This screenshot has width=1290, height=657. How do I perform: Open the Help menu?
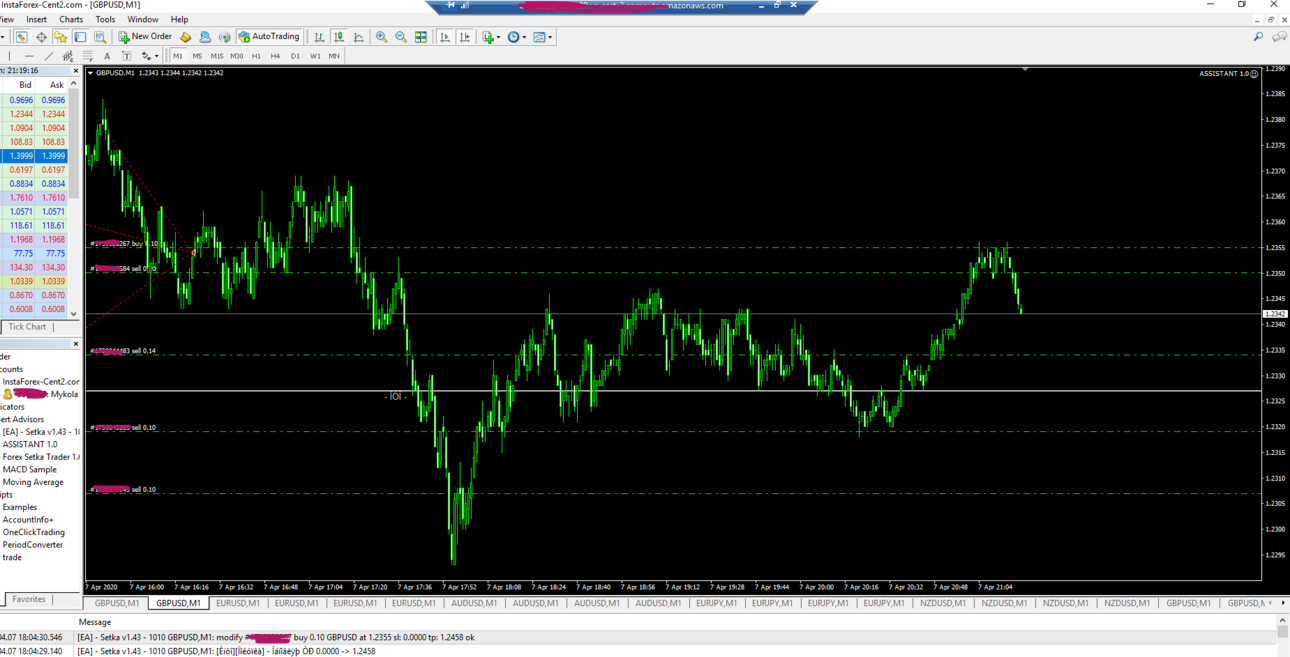coord(179,19)
